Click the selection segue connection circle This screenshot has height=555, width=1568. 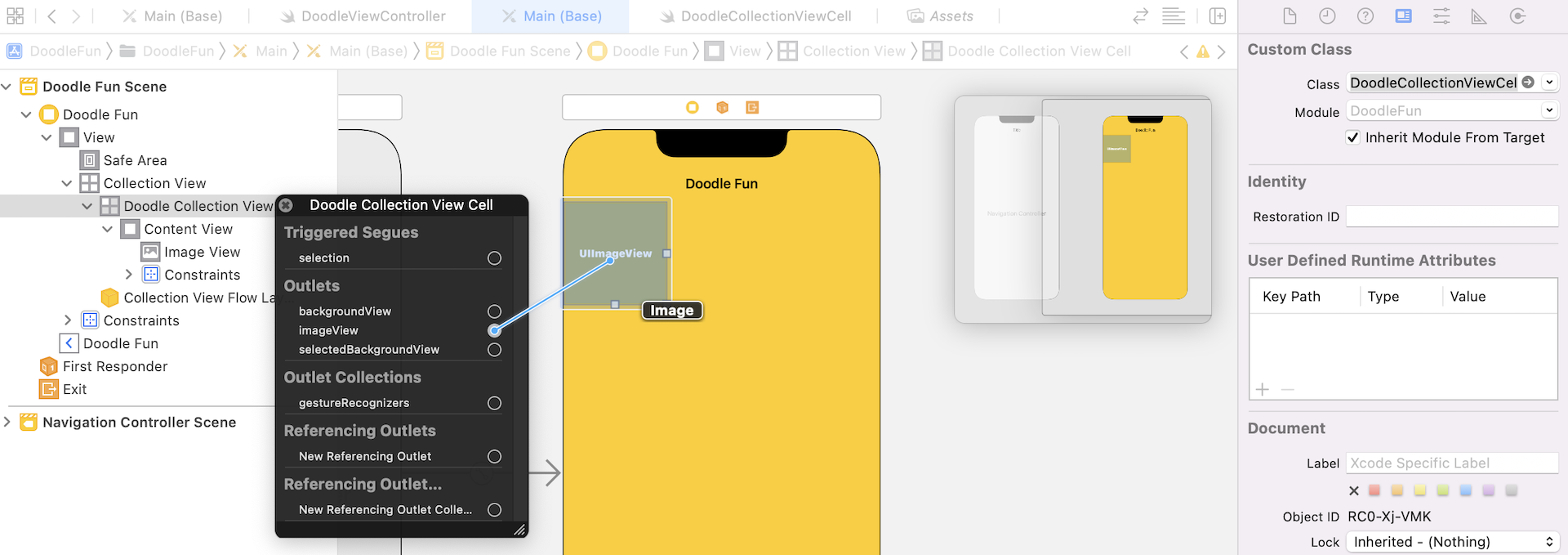494,258
